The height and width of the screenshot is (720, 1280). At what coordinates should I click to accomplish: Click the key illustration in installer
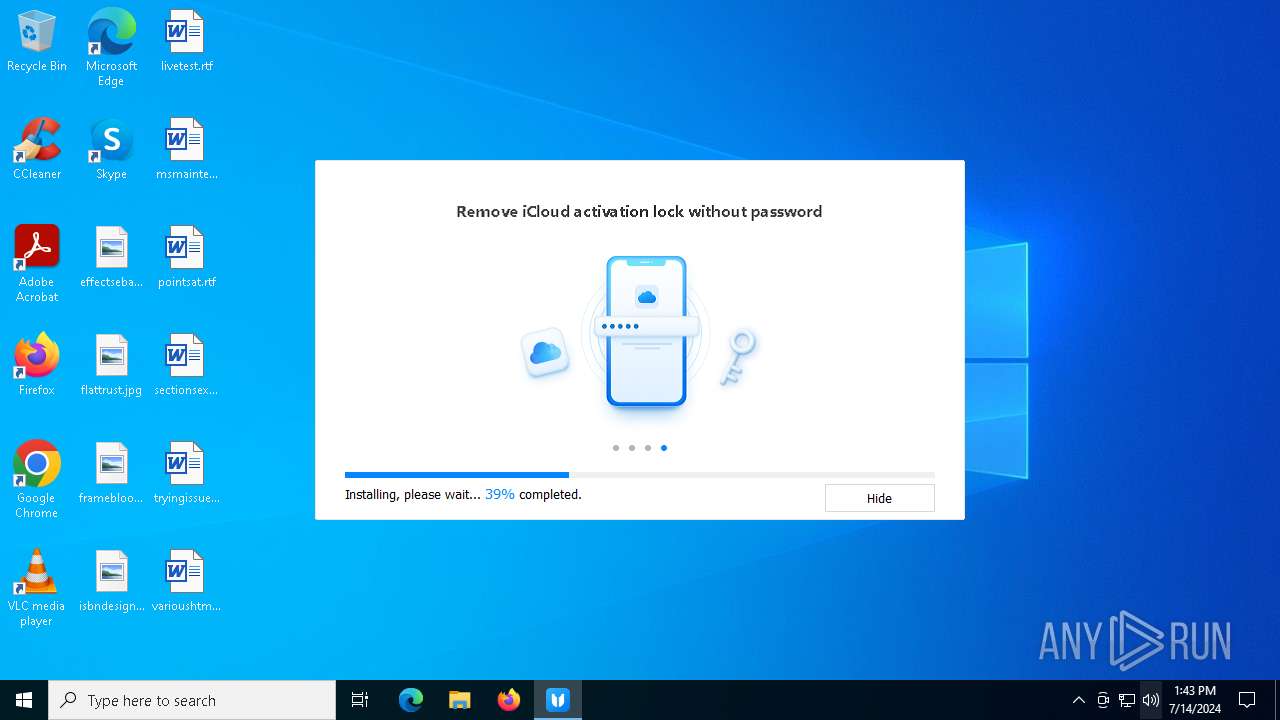pos(739,357)
